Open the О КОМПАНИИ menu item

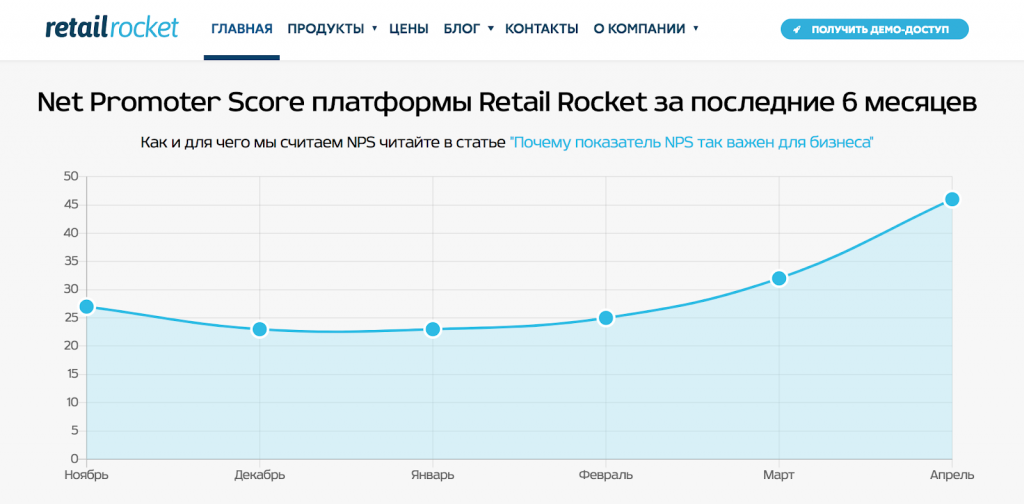click(639, 29)
